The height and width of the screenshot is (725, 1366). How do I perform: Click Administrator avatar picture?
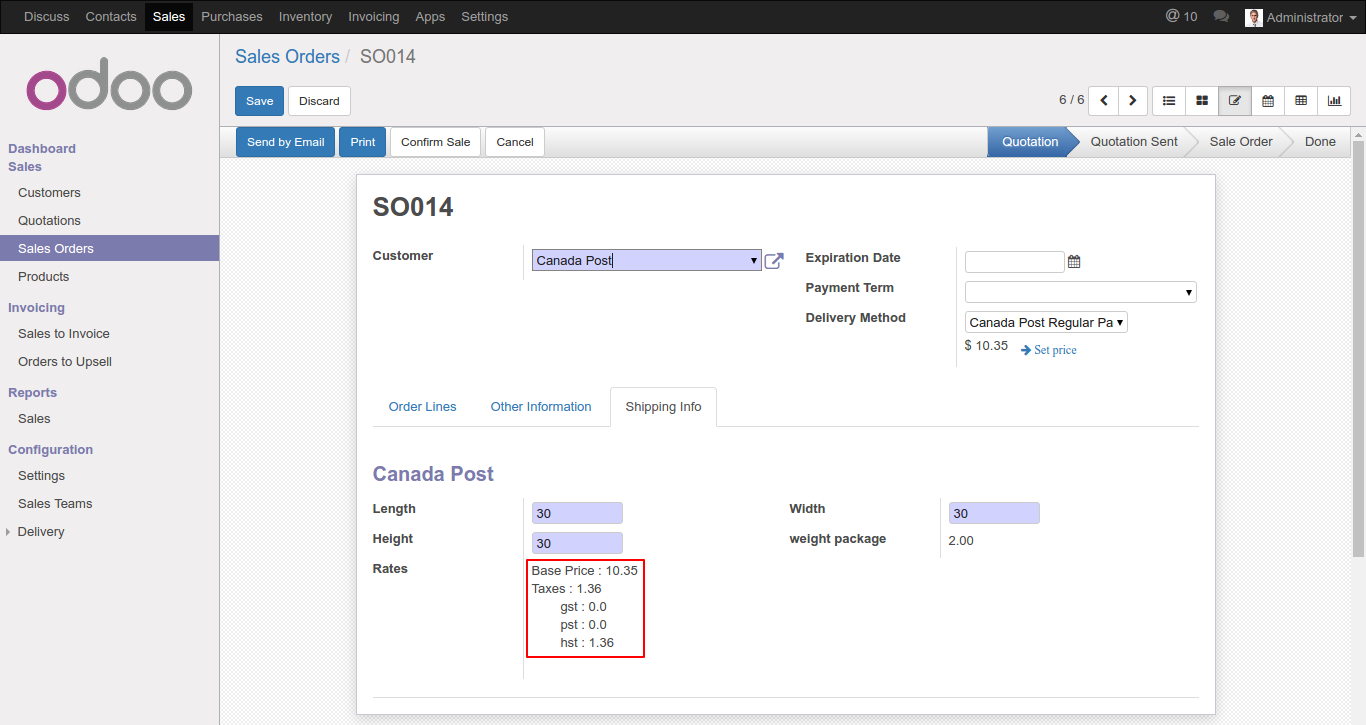coord(1253,17)
